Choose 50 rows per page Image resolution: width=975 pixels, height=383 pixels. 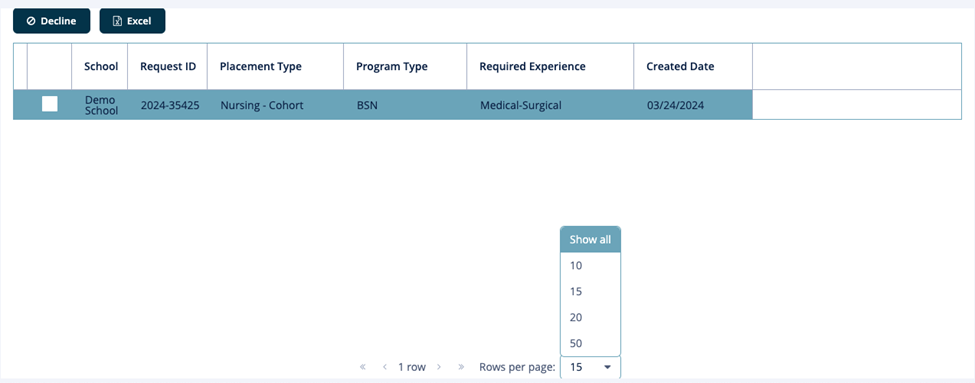click(590, 343)
